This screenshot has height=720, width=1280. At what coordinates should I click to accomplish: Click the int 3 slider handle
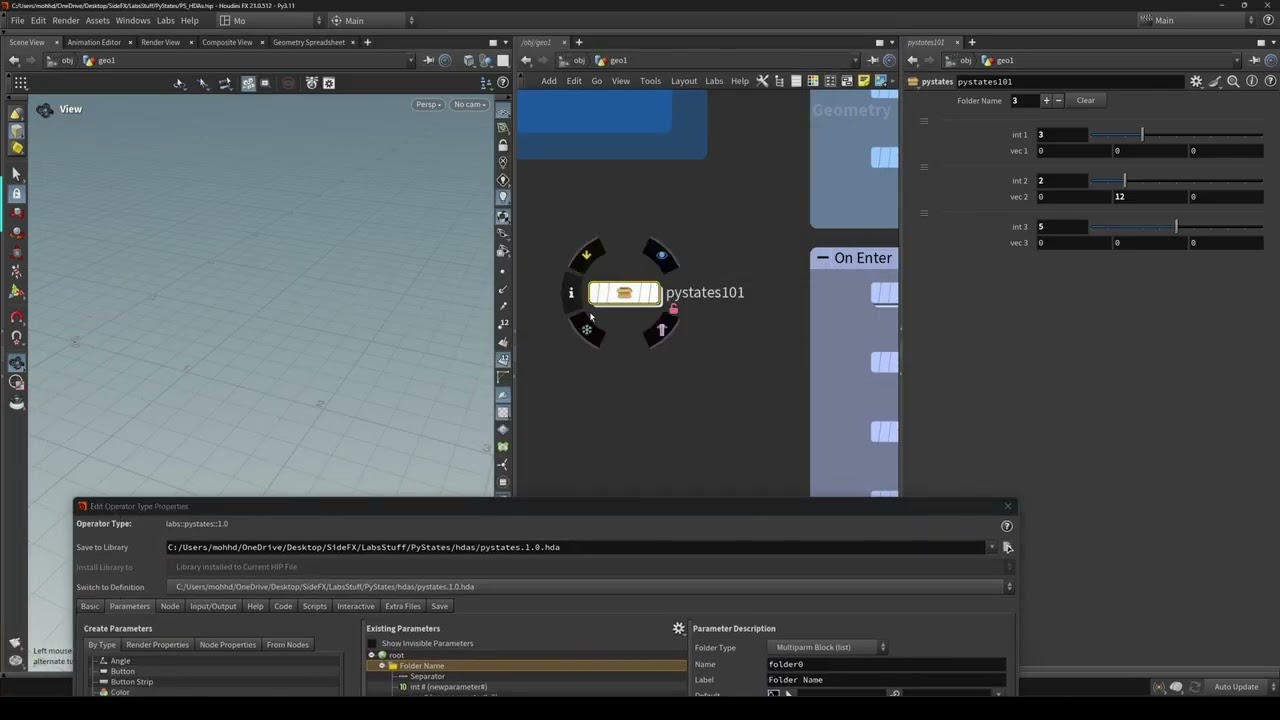click(x=1176, y=226)
